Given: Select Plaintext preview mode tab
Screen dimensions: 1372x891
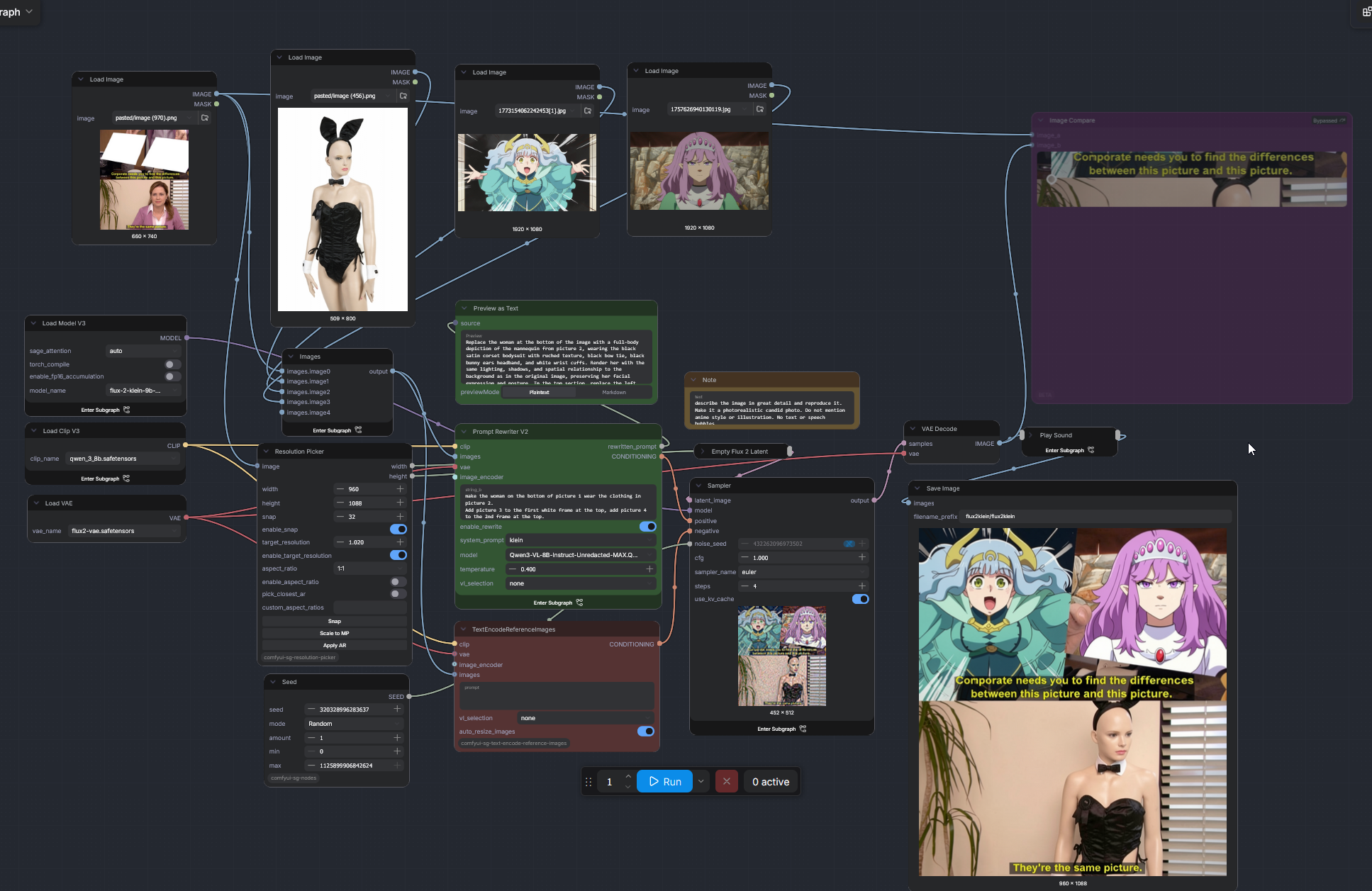Looking at the screenshot, I should (x=539, y=392).
